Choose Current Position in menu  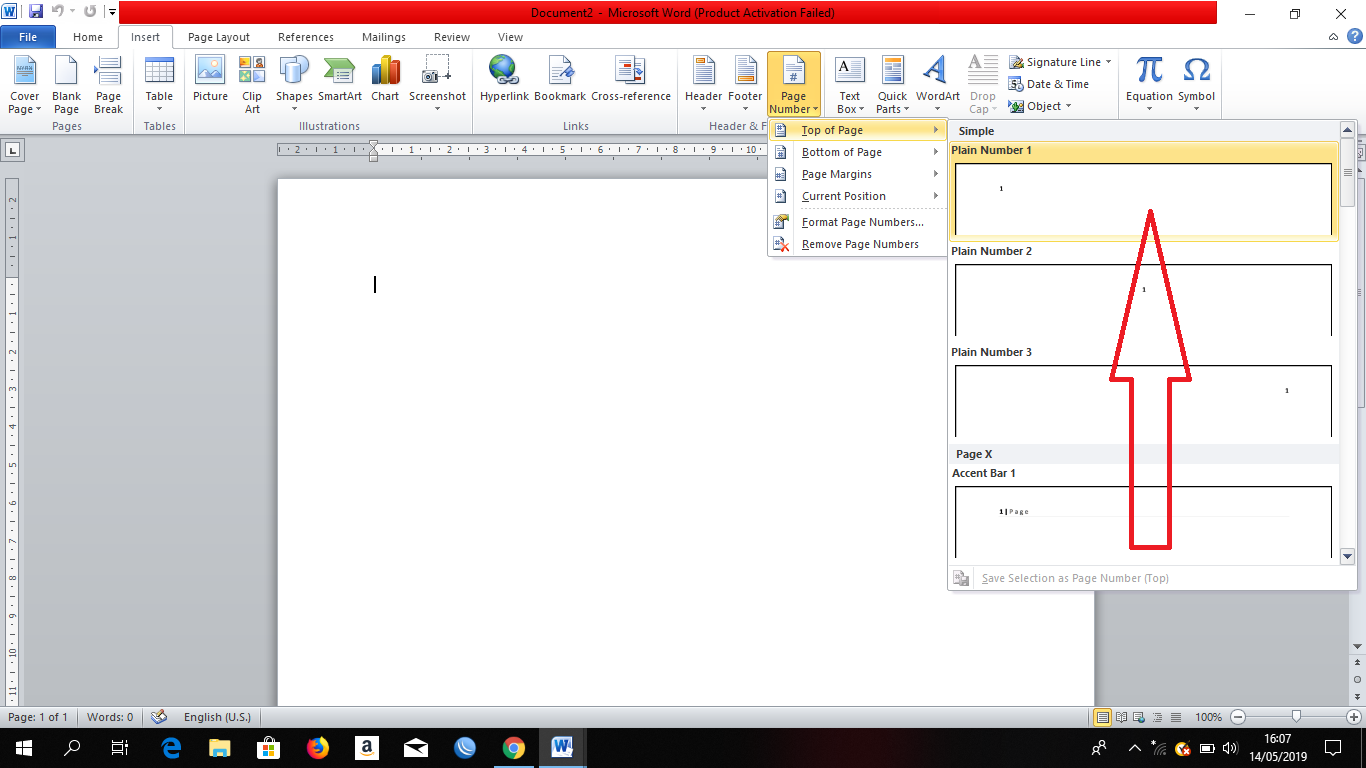[857, 196]
